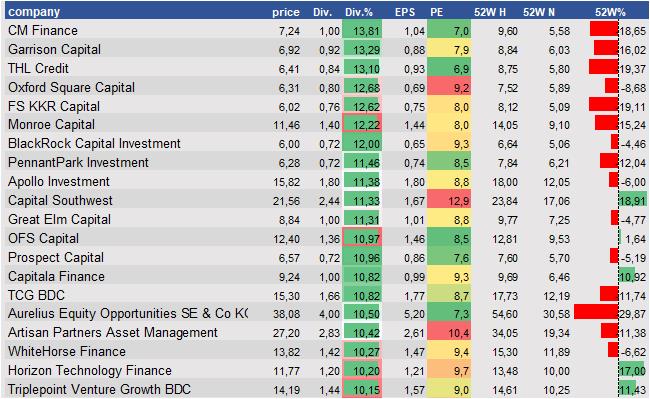
Task: Select the Oxford Square Capital row
Action: (x=327, y=87)
